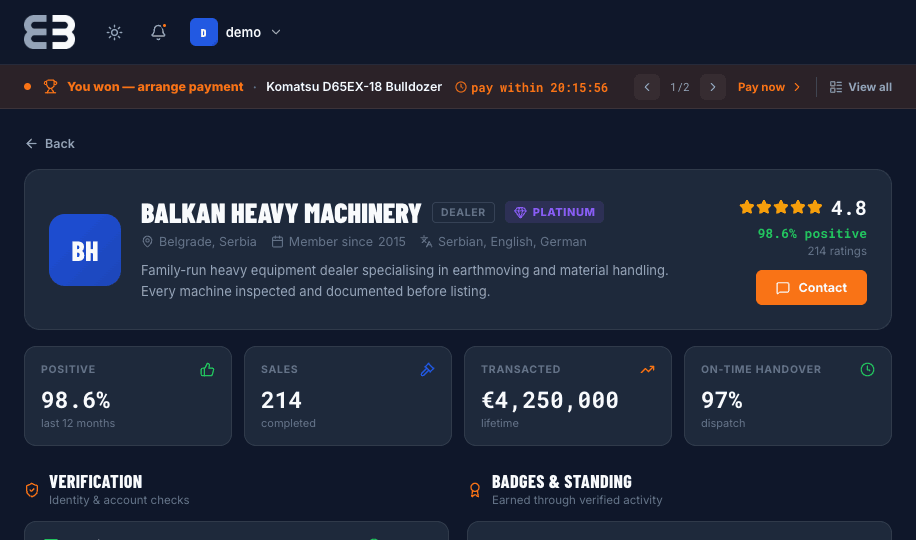916x540 pixels.
Task: Click the PLATINUM tier badge
Action: (554, 212)
